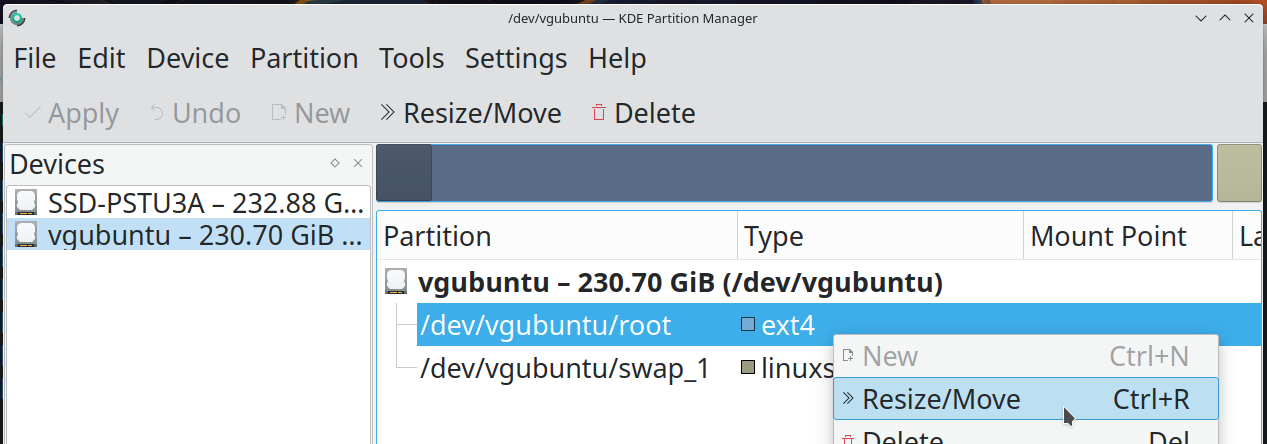
Task: Click the vgubuntu volume group tree icon
Action: [x=397, y=283]
